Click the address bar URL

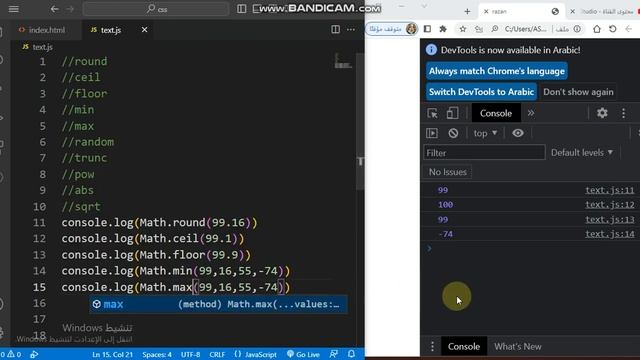pyautogui.click(x=525, y=29)
